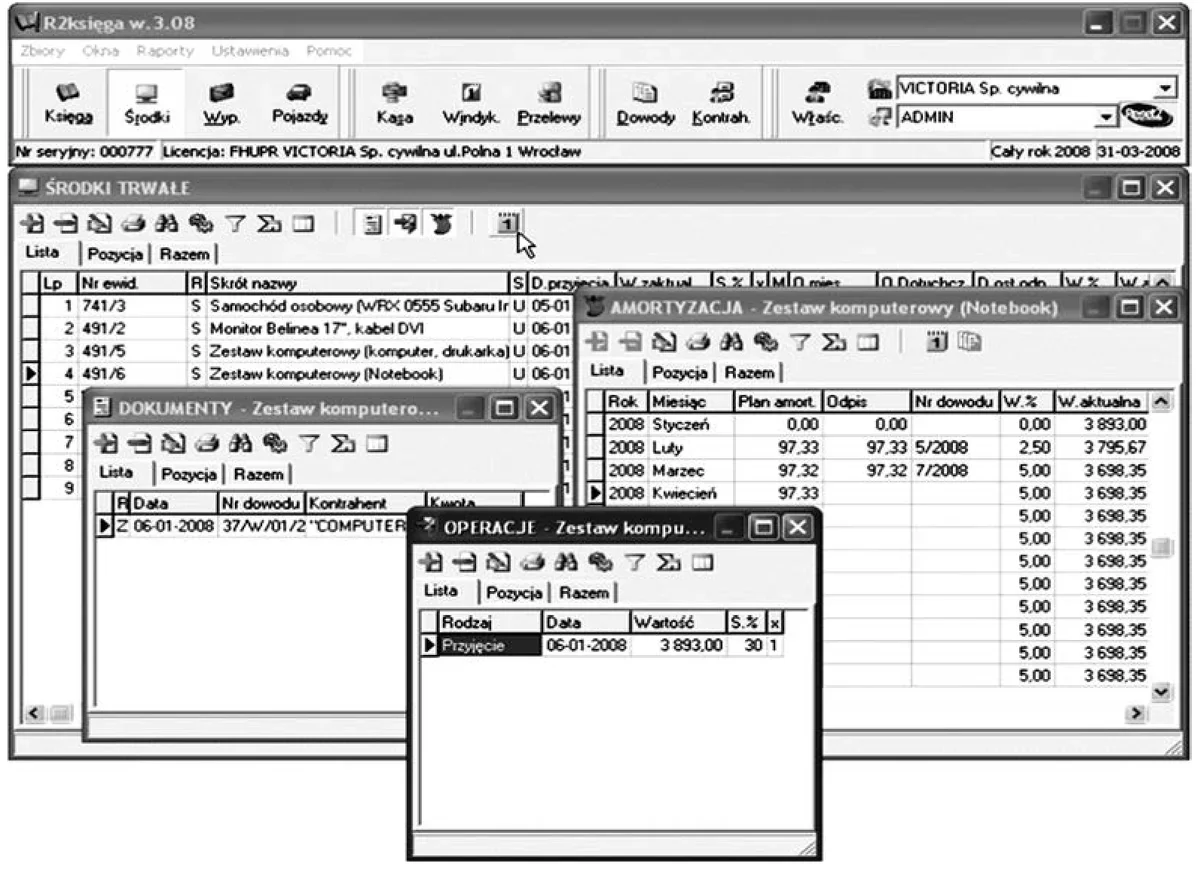Open the Wyp. module in the main toolbar
Screen dimensions: 1200x869
(x=222, y=102)
